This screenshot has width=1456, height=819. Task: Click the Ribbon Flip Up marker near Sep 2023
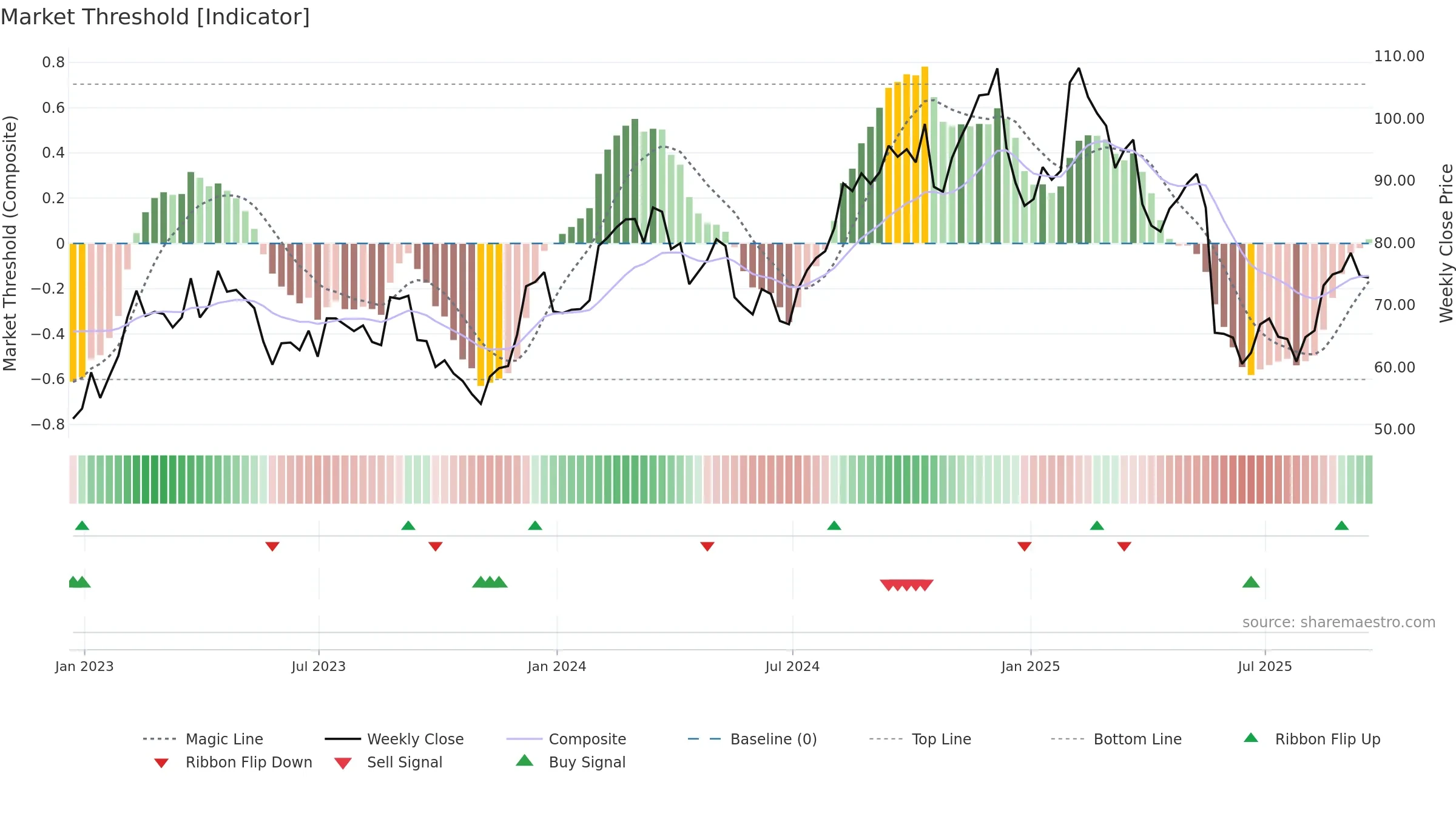[408, 525]
